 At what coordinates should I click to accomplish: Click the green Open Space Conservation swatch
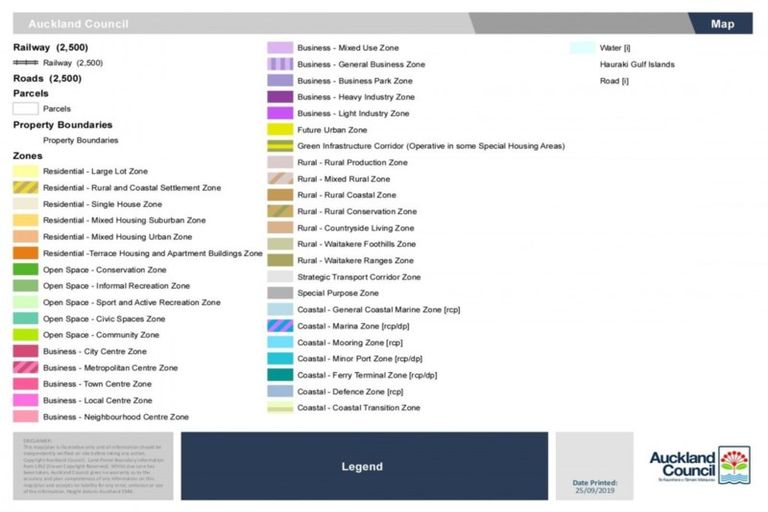[x=25, y=270]
